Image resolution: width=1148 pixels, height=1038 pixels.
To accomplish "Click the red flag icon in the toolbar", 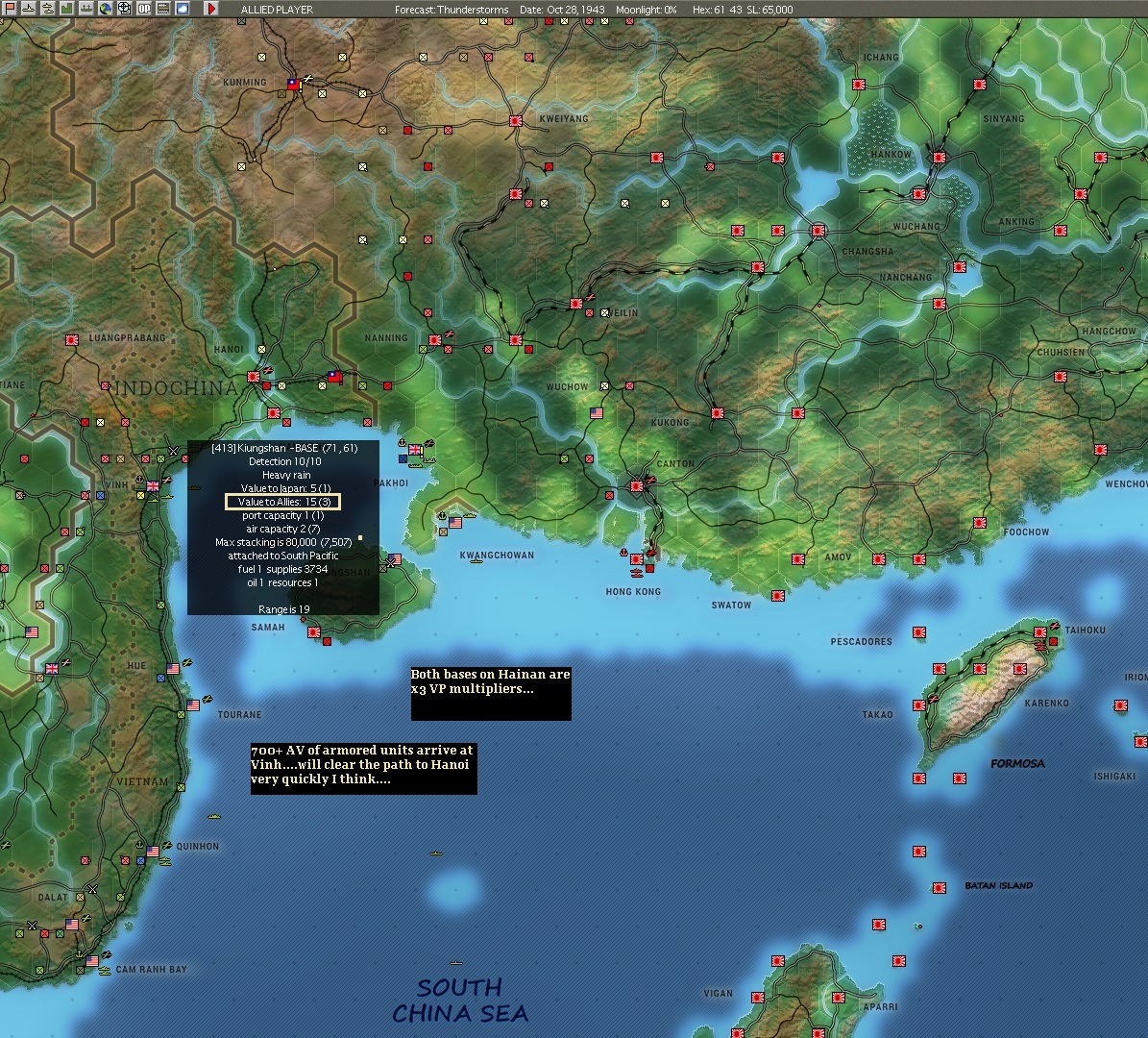I will point(11,9).
